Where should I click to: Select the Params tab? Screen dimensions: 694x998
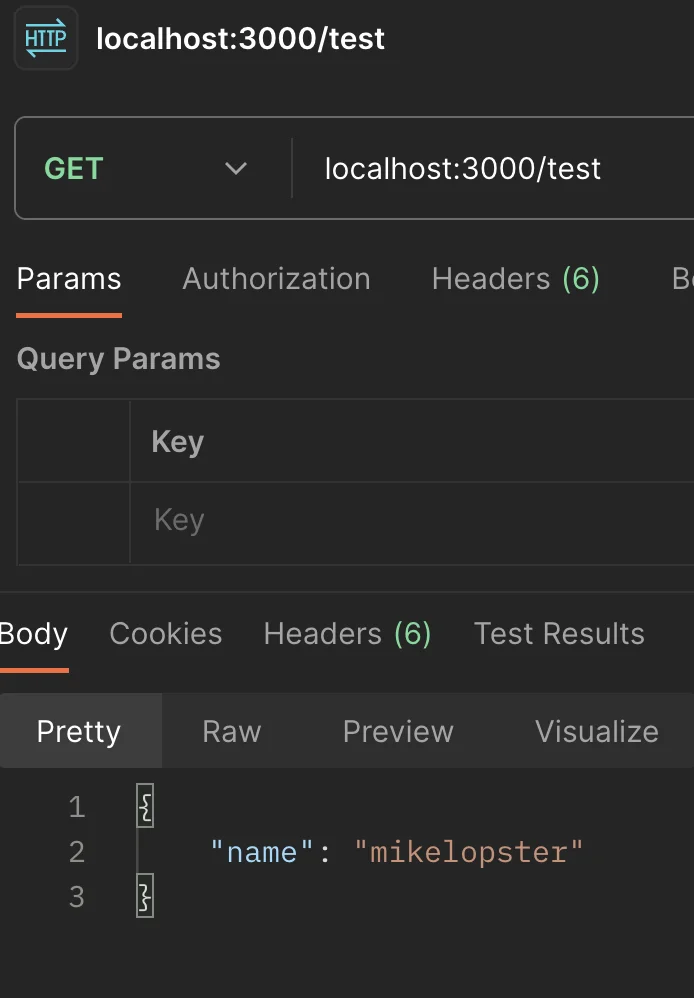tap(69, 279)
